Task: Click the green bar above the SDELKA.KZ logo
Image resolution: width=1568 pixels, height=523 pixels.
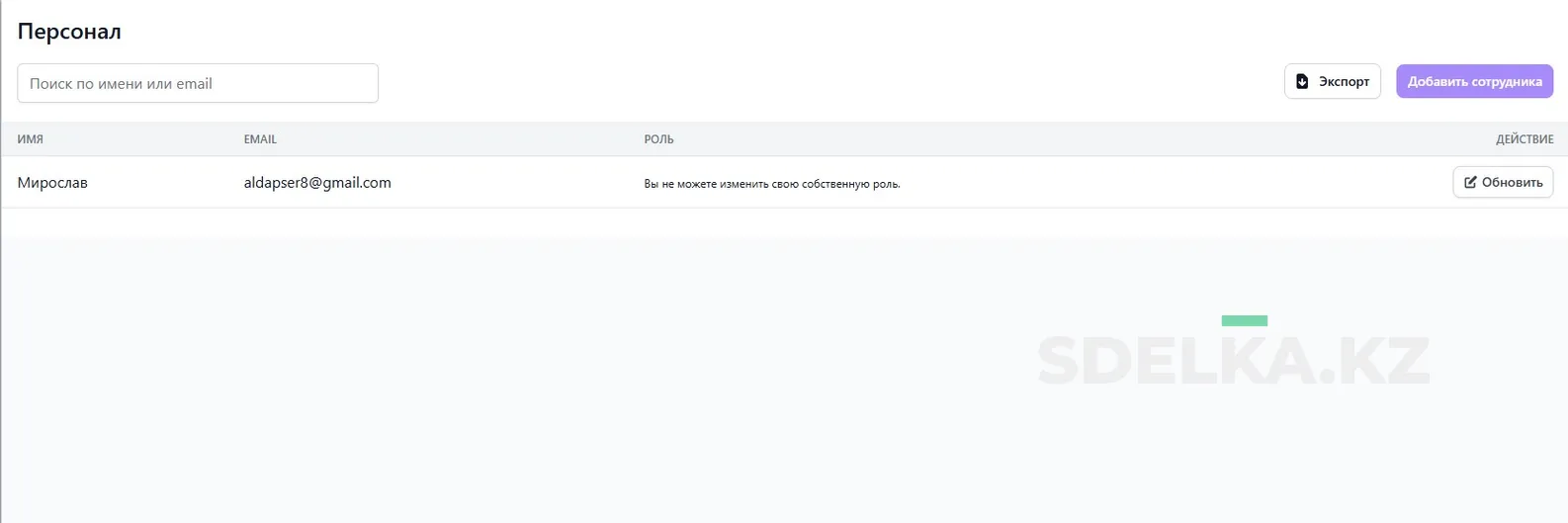Action: [x=1244, y=320]
